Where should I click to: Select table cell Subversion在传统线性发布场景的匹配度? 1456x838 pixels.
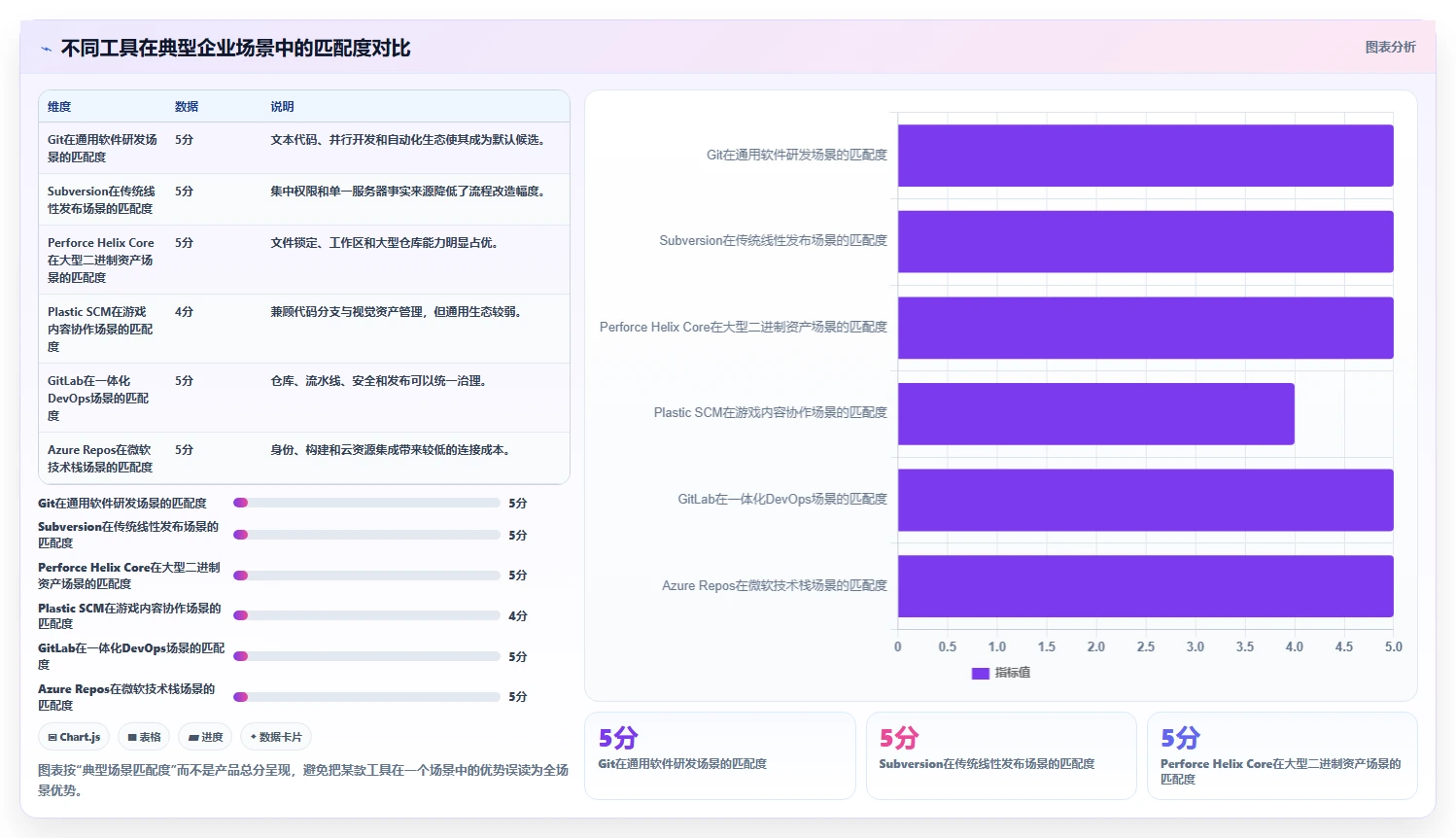(102, 199)
